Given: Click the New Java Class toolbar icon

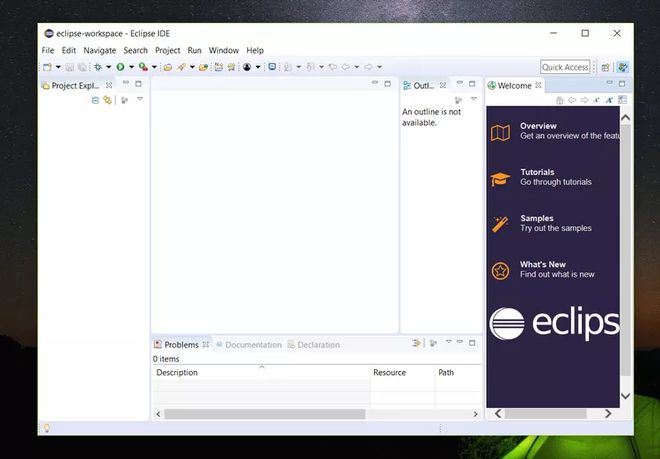Looking at the screenshot, I should (231, 67).
